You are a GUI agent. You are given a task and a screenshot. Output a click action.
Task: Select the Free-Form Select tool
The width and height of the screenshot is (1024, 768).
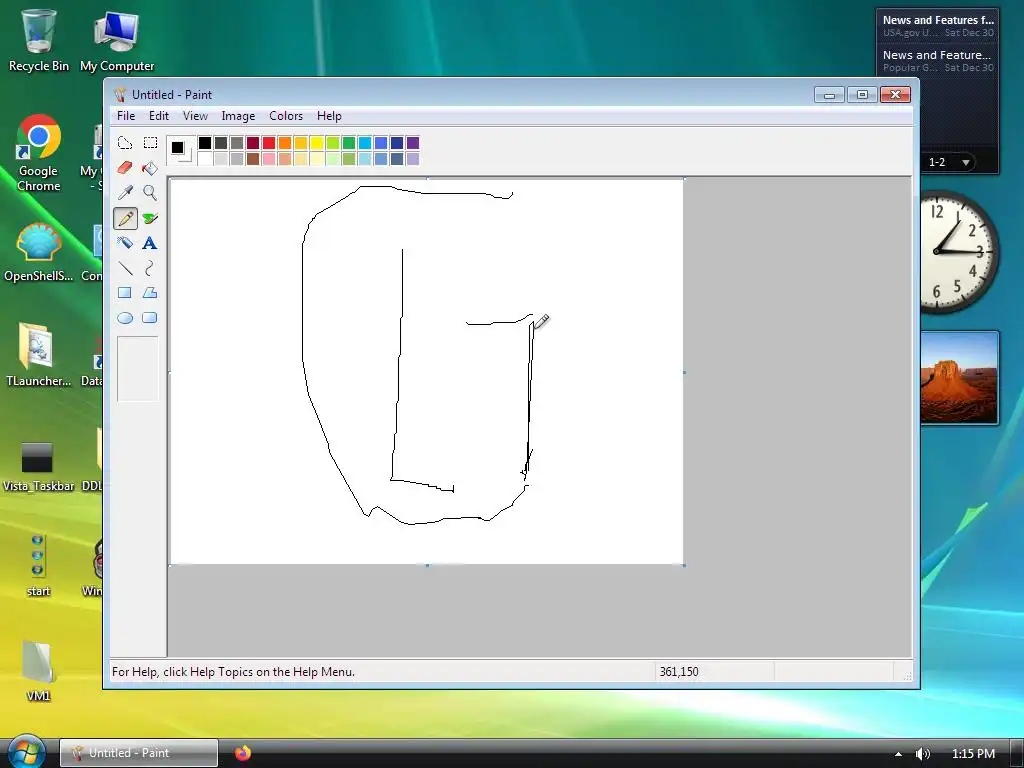pyautogui.click(x=125, y=143)
